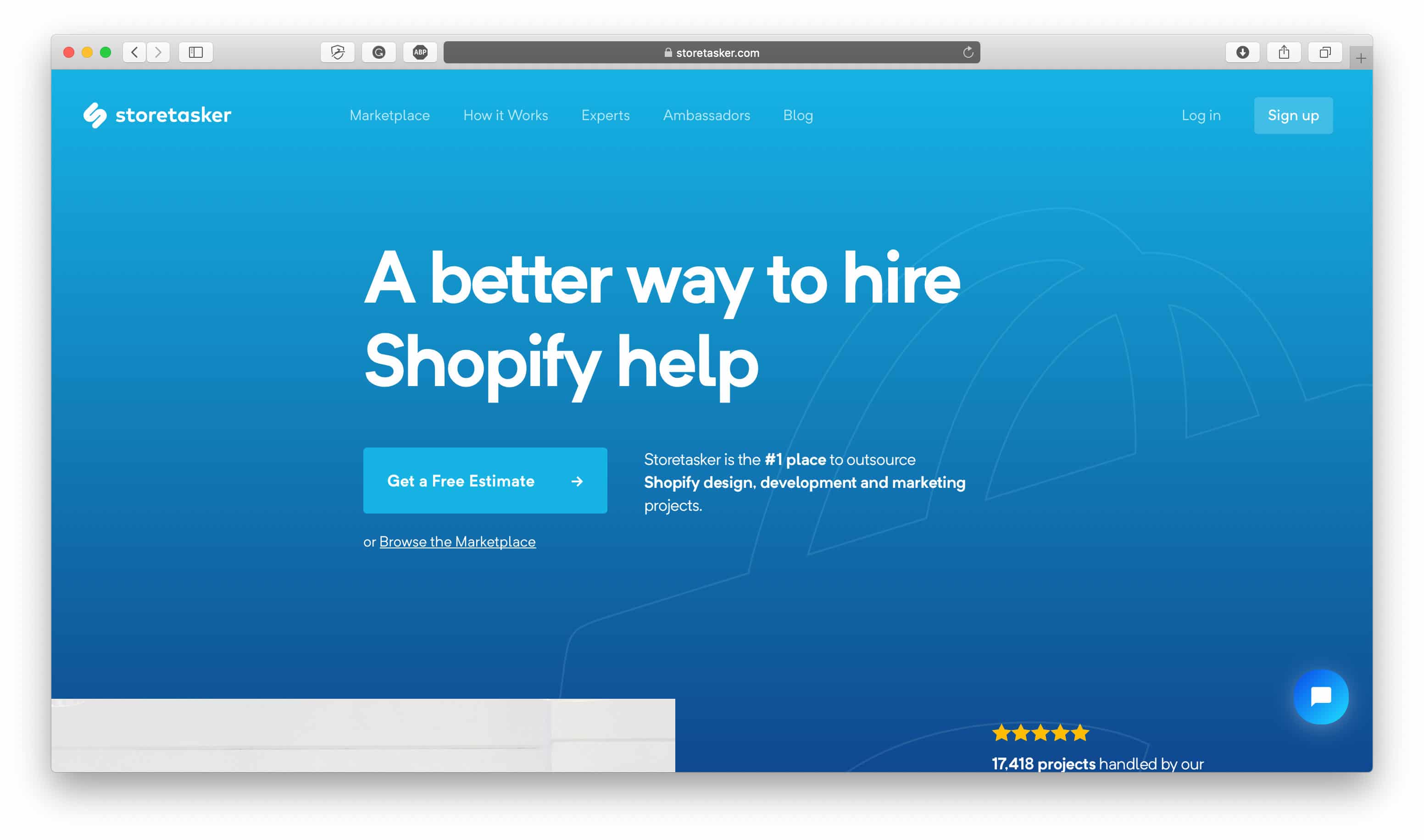Click the Marketplace navigation menu item
1424x840 pixels.
[x=389, y=114]
